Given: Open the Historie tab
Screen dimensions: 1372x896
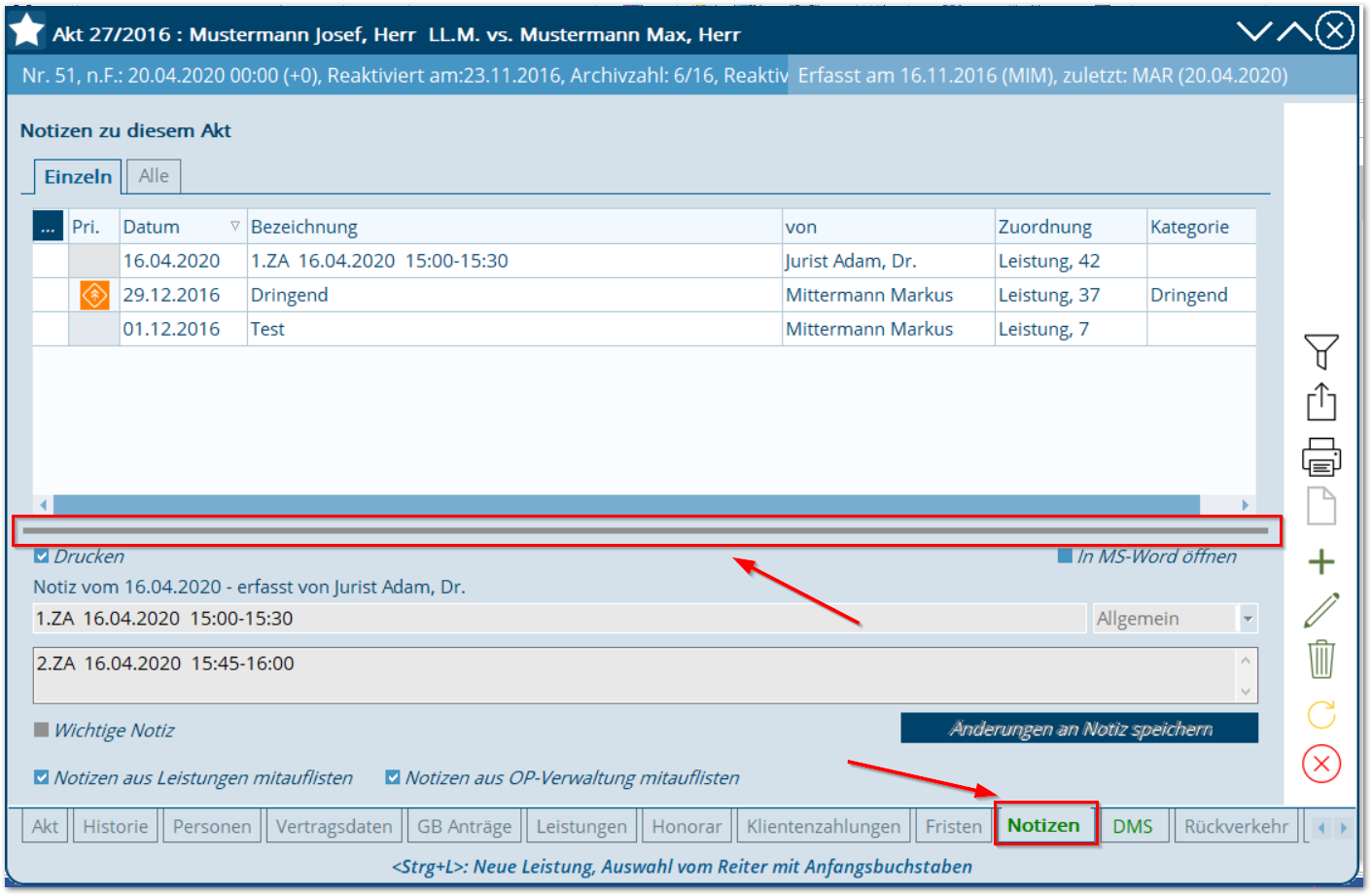Looking at the screenshot, I should coord(116,826).
